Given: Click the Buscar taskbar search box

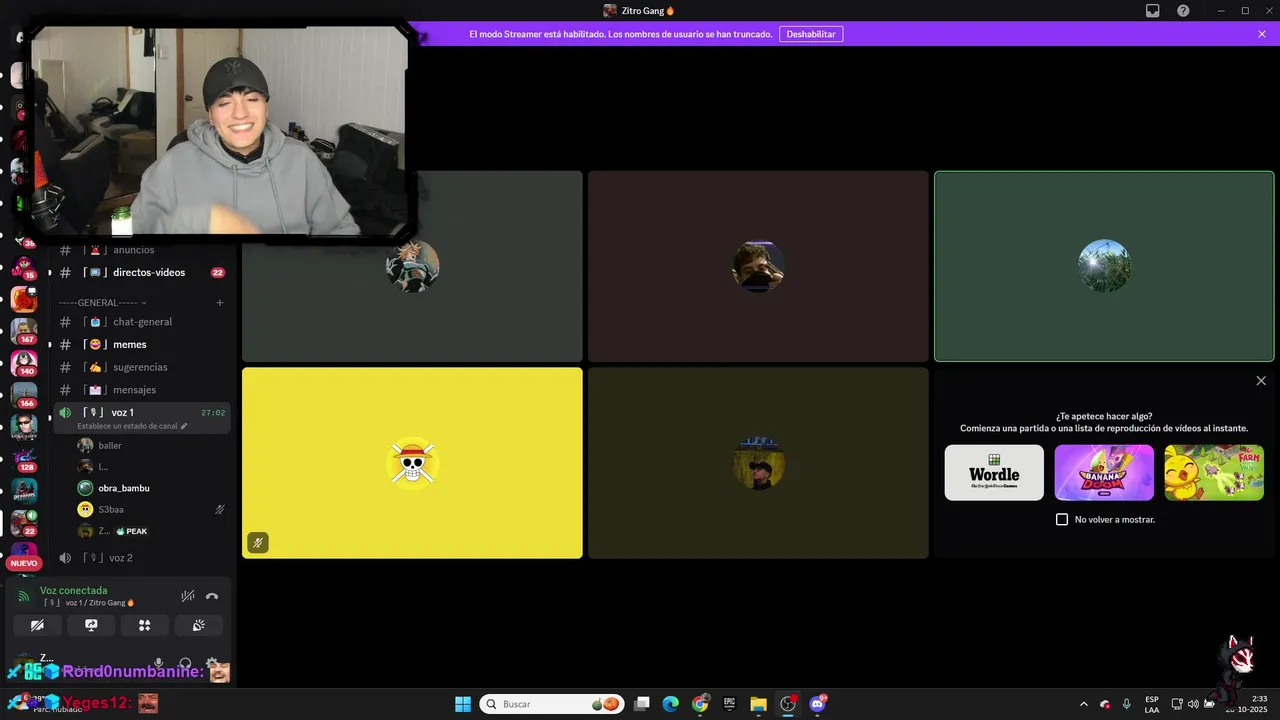Looking at the screenshot, I should coord(552,704).
